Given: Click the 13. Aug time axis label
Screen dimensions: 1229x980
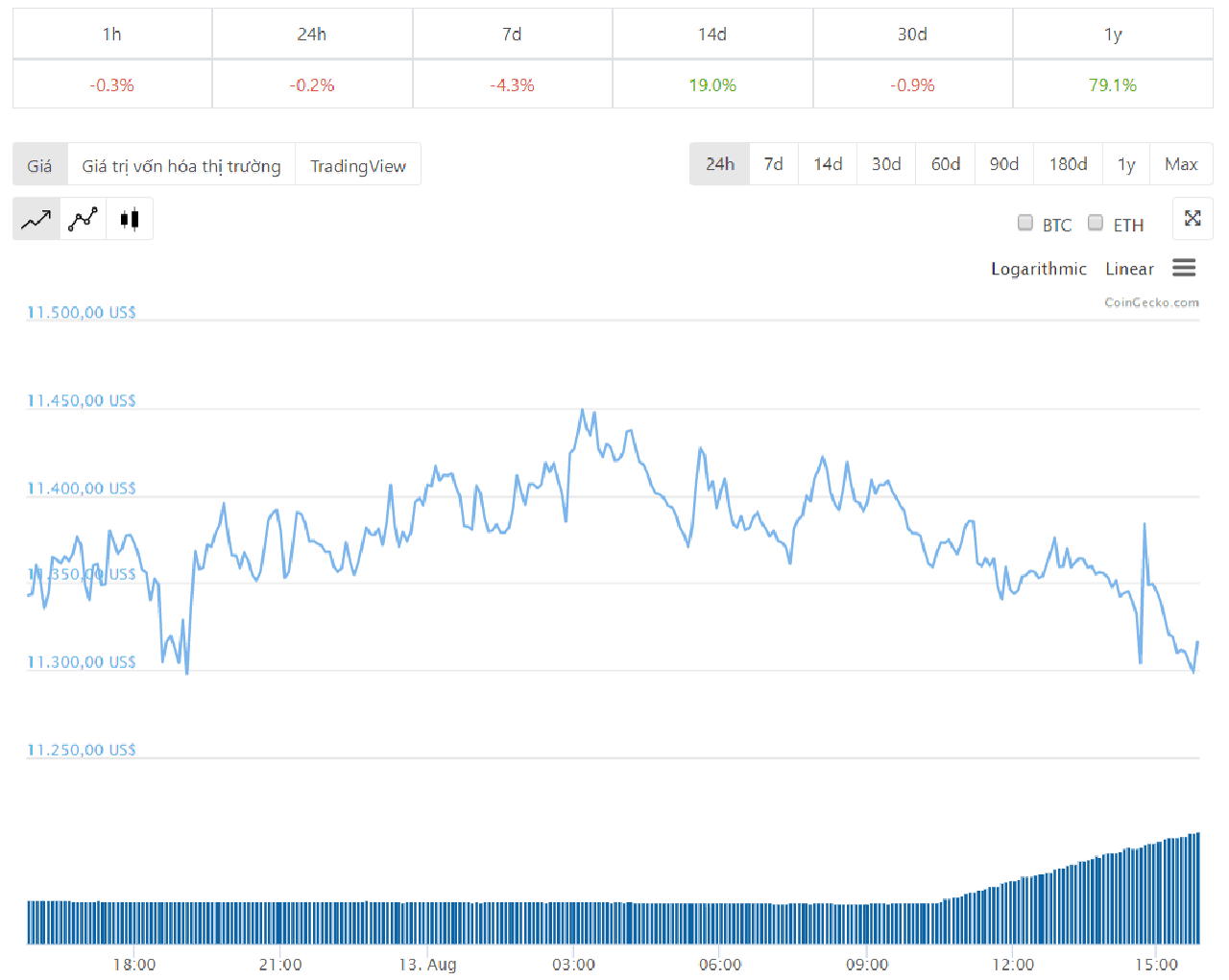Looking at the screenshot, I should [x=427, y=964].
